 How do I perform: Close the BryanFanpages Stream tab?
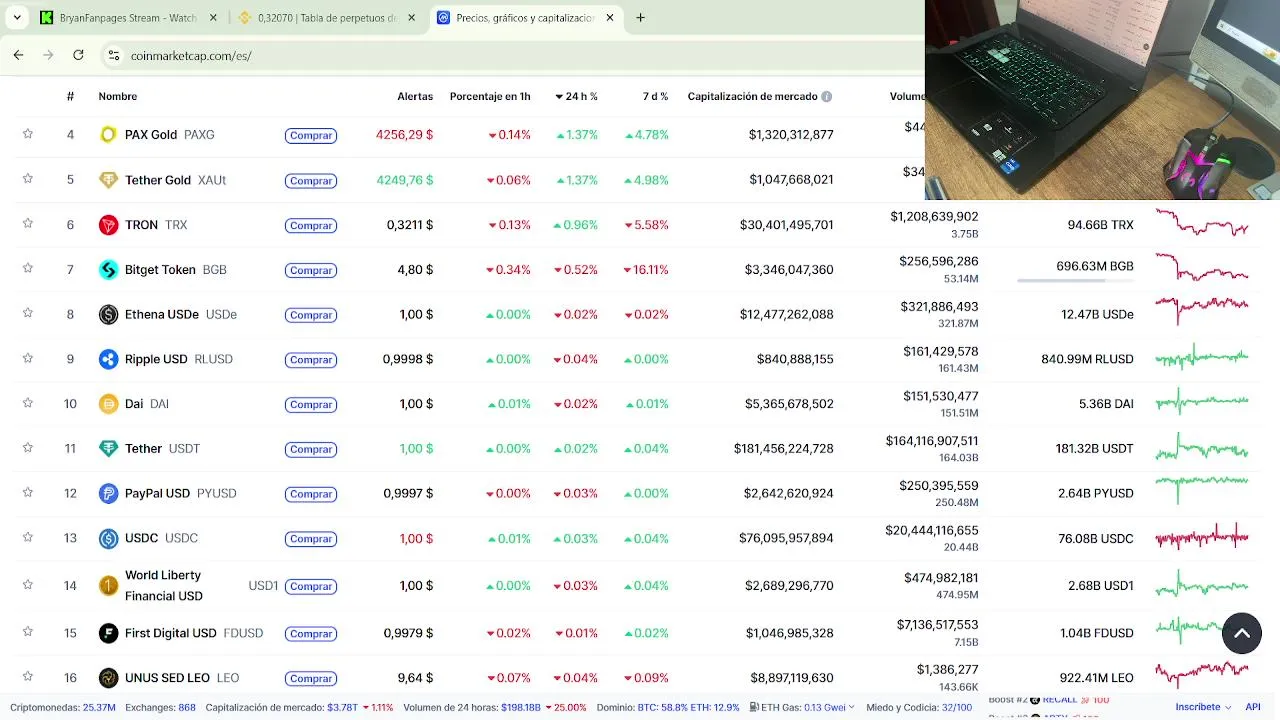tap(212, 18)
